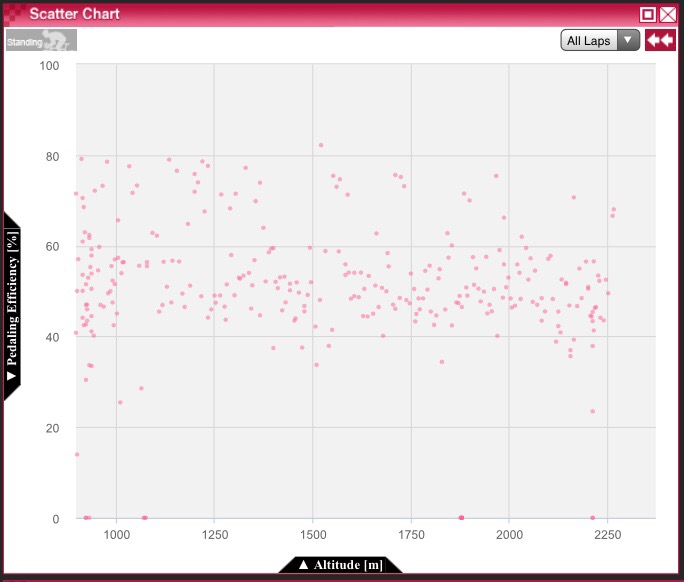Image resolution: width=684 pixels, height=582 pixels.
Task: Click the double-arrow swap axes icon
Action: [x=660, y=40]
